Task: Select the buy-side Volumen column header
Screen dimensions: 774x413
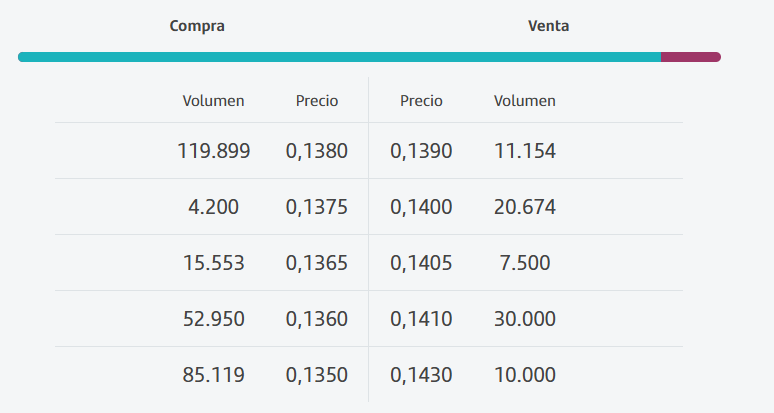Action: [213, 101]
